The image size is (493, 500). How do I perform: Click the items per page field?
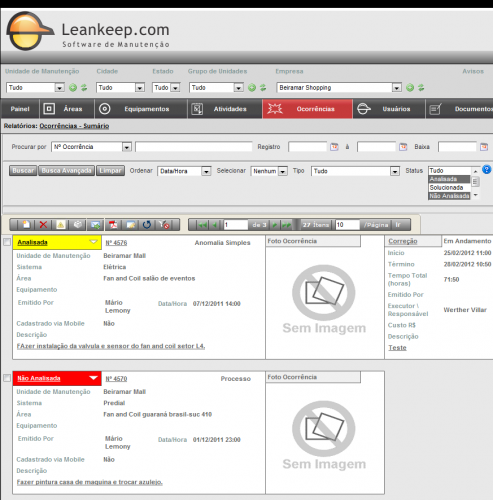(x=348, y=225)
